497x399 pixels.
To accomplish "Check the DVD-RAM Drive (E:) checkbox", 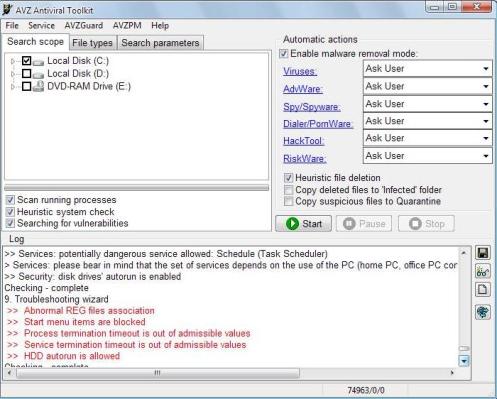I will 27,86.
